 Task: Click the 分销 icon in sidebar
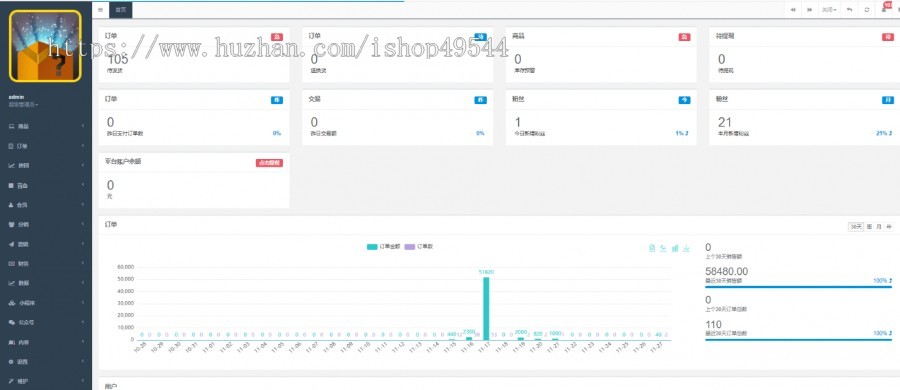[x=11, y=225]
